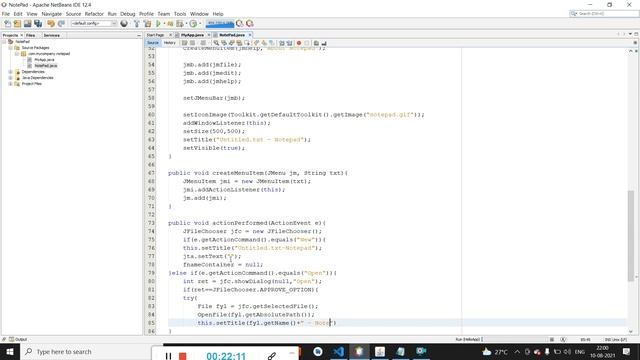This screenshot has width=640, height=360.
Task: Select MyApp.java in project tree
Action: click(x=44, y=60)
